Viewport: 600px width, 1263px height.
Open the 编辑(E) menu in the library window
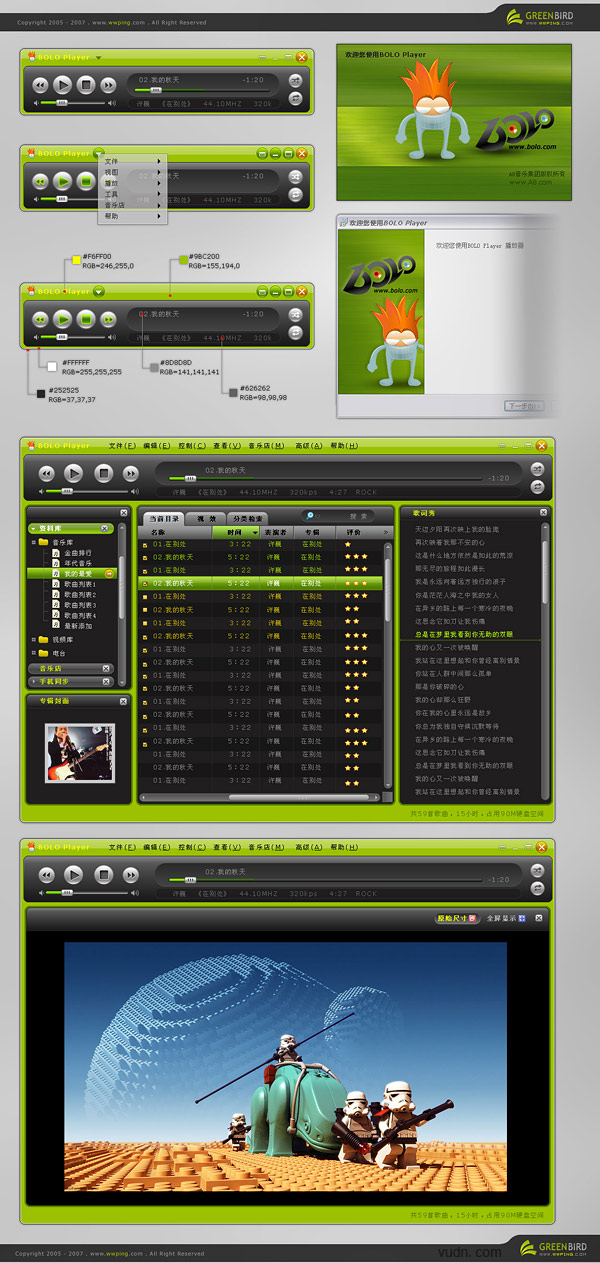click(157, 445)
